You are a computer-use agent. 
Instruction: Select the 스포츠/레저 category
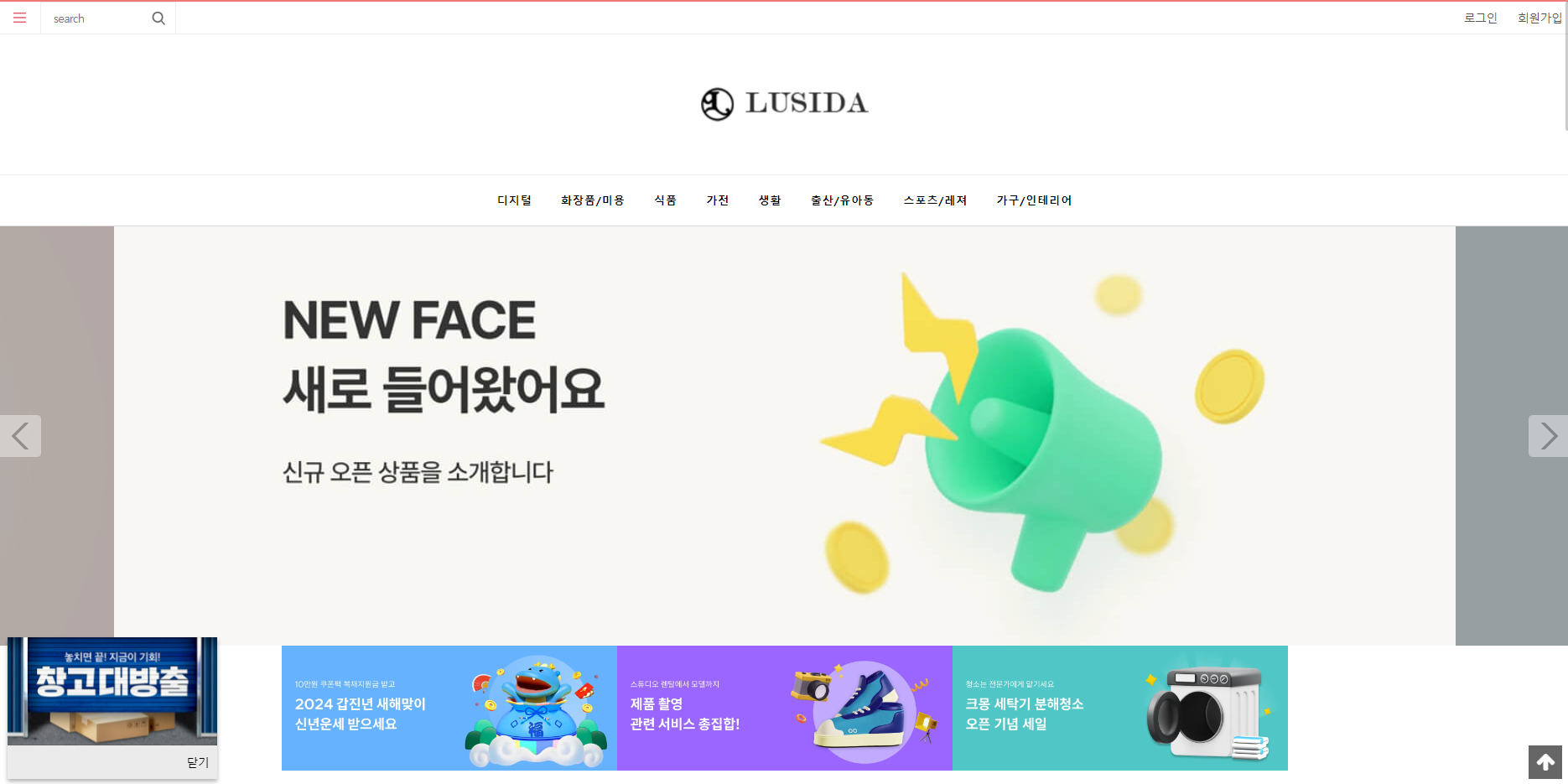[x=935, y=200]
